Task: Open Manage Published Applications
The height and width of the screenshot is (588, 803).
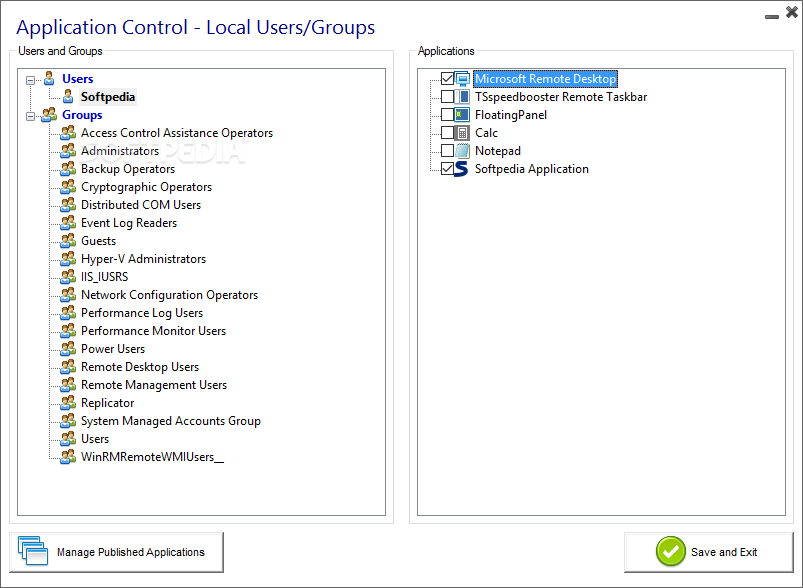Action: [x=116, y=552]
